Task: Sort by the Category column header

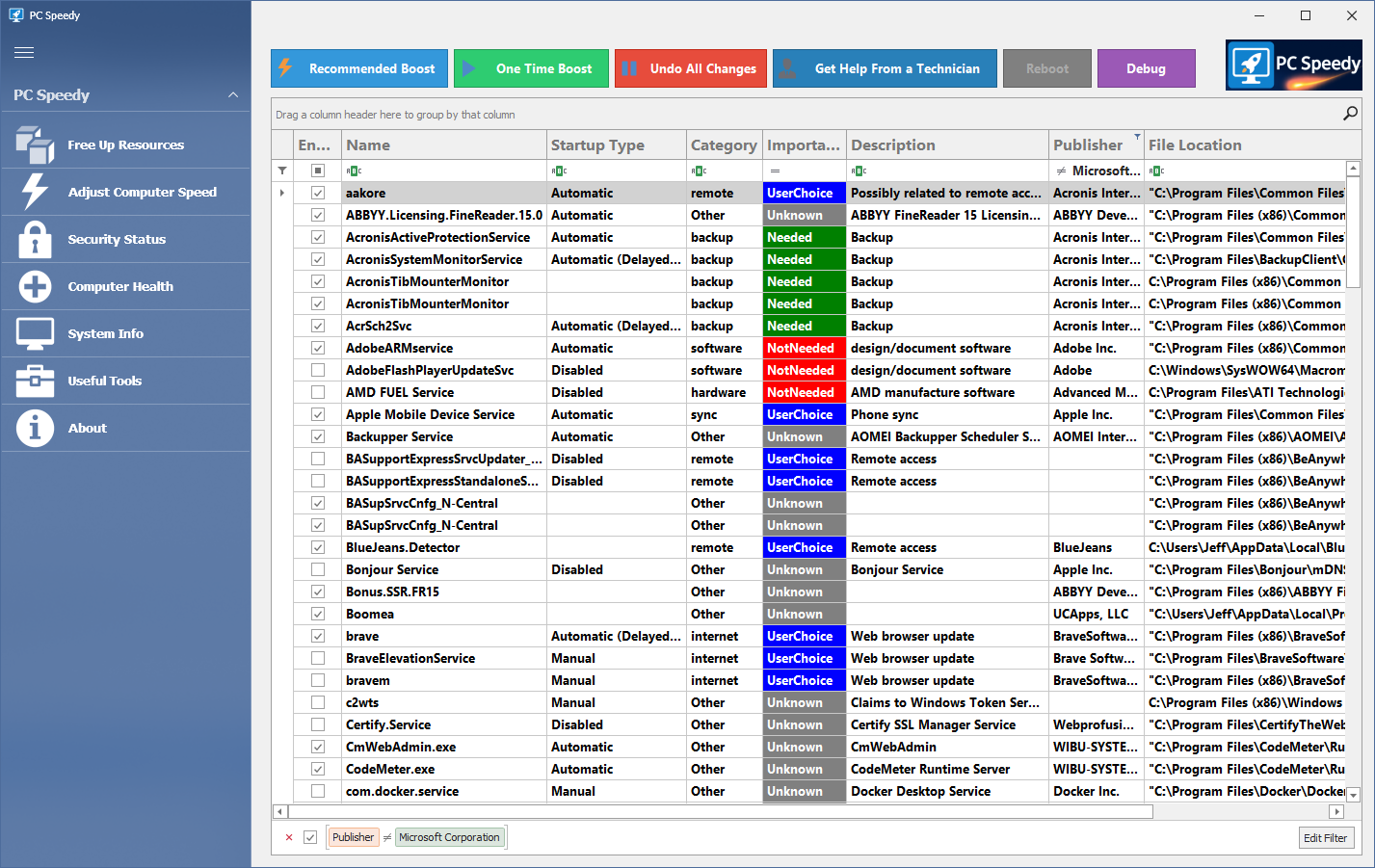Action: [725, 145]
